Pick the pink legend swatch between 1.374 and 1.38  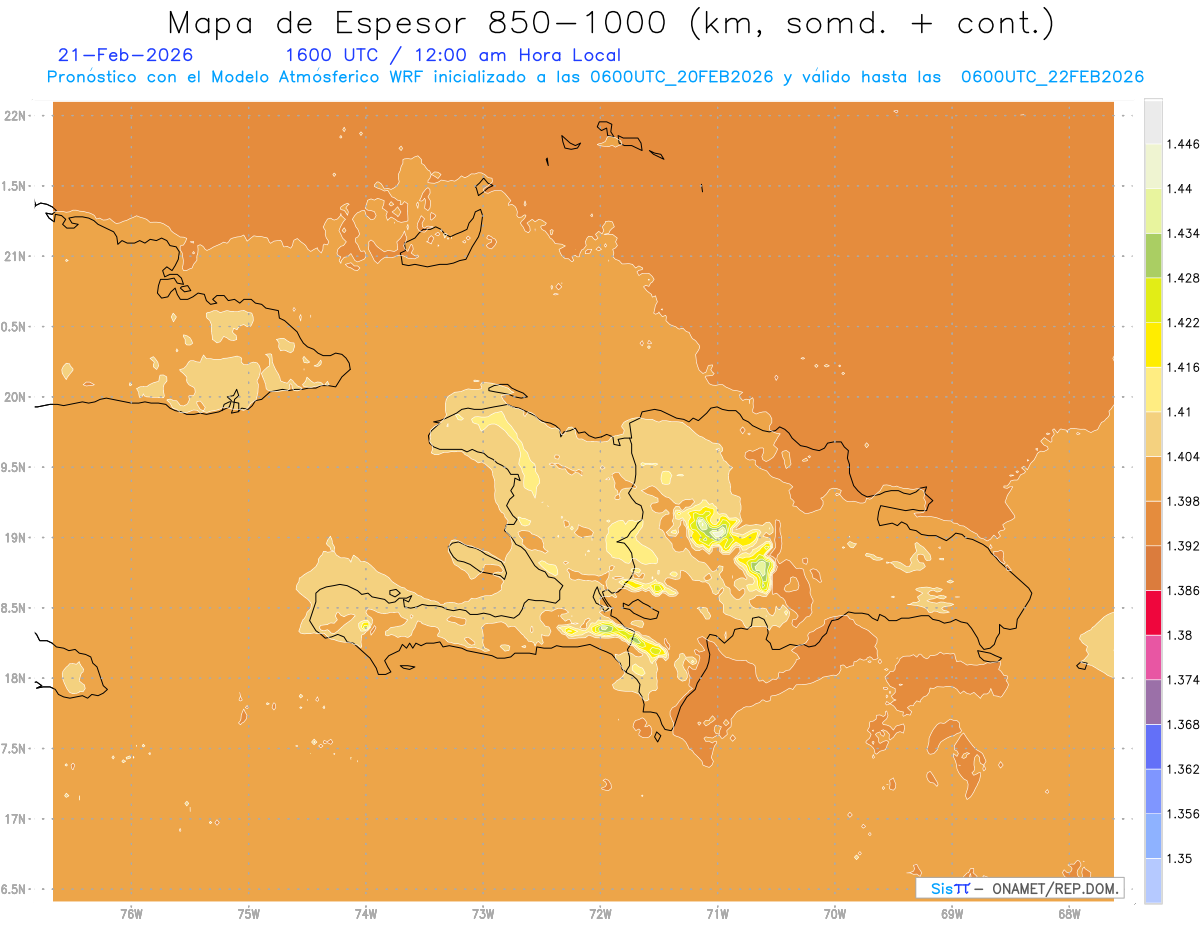(x=1153, y=657)
